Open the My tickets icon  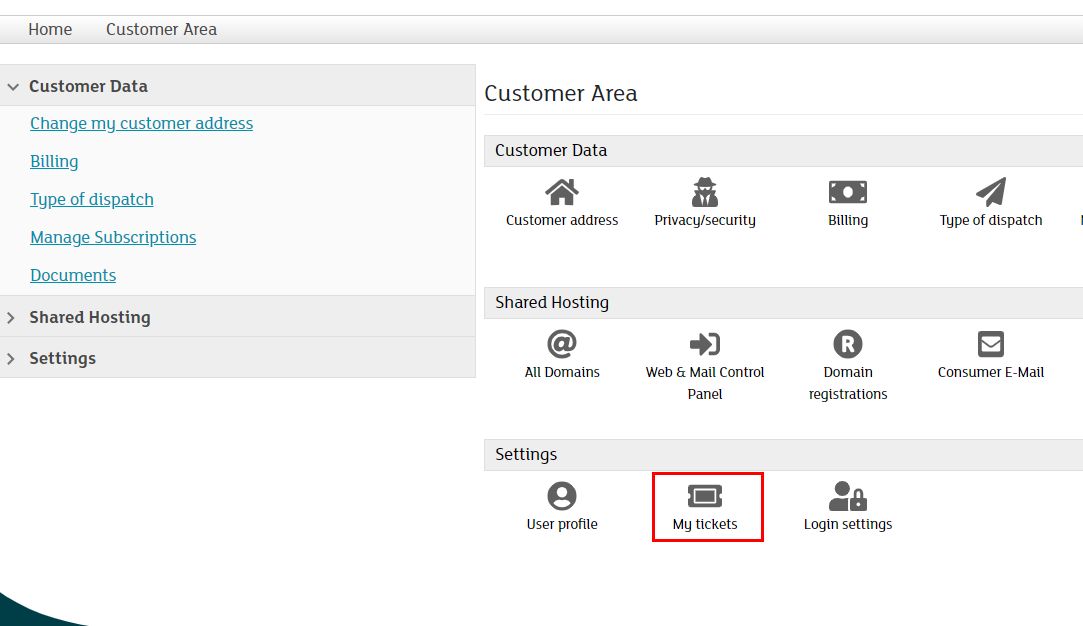[x=705, y=496]
